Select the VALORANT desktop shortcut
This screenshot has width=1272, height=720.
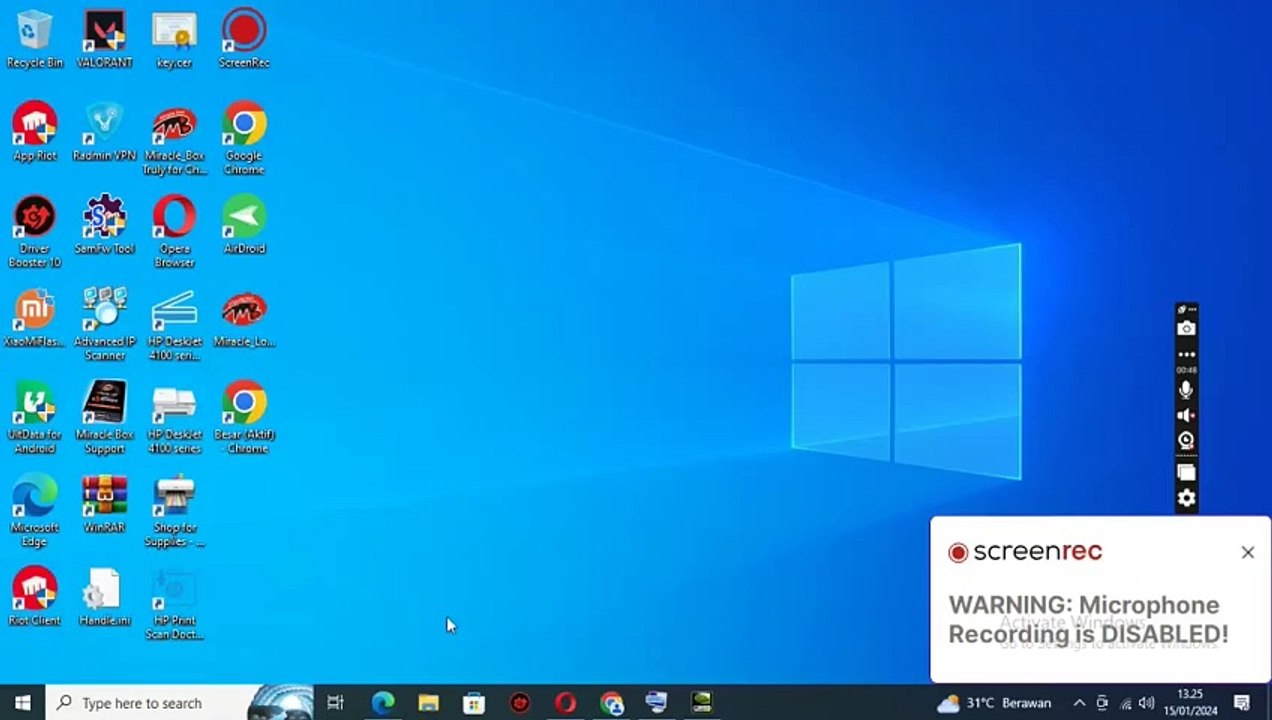pos(104,40)
